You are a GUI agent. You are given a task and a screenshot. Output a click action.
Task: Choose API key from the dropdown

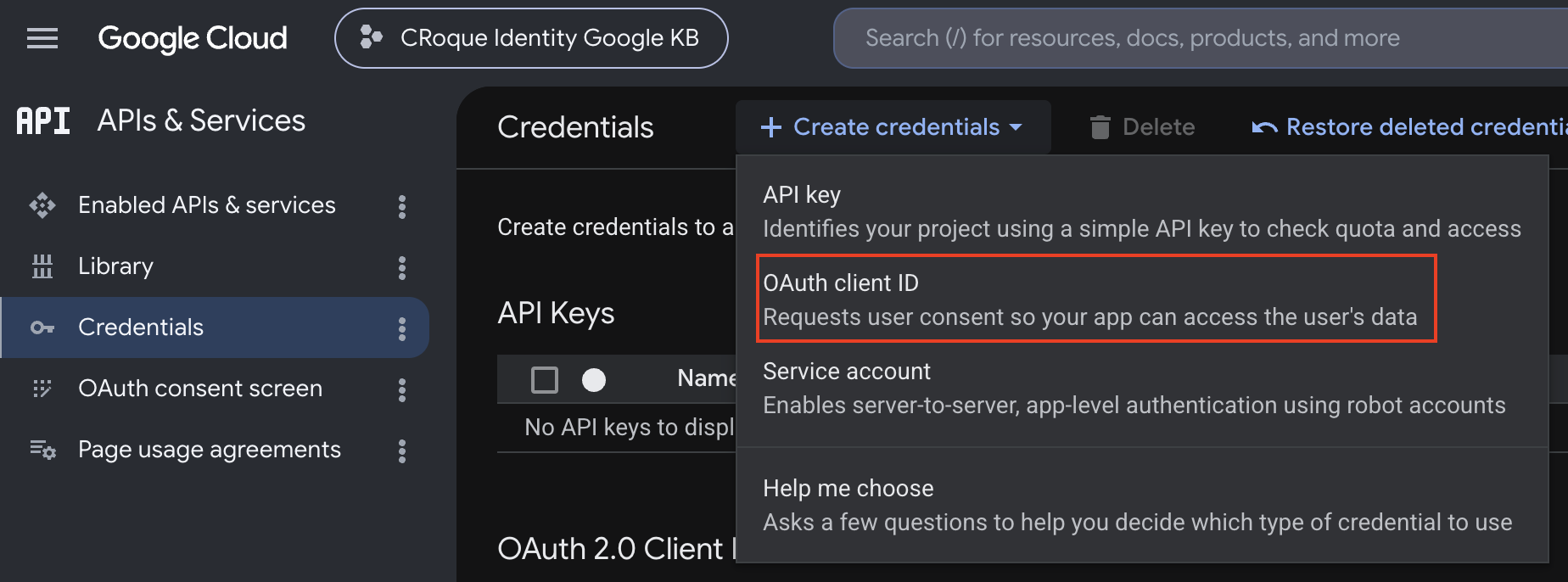1142,212
